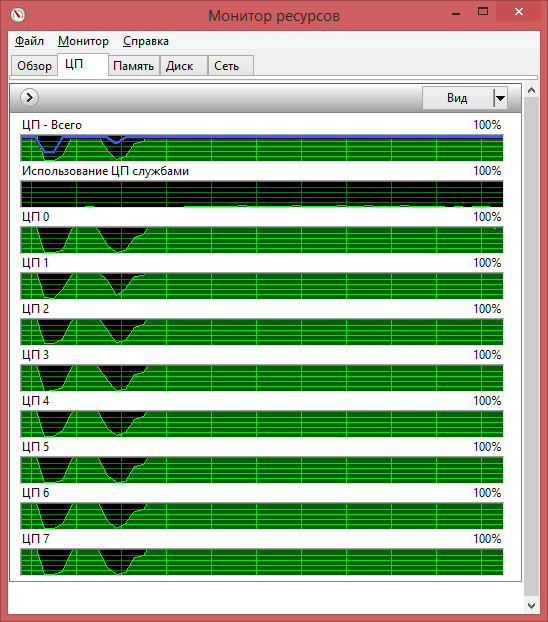Click the ЦП - Всего graph
This screenshot has width=548, height=622.
(x=262, y=148)
